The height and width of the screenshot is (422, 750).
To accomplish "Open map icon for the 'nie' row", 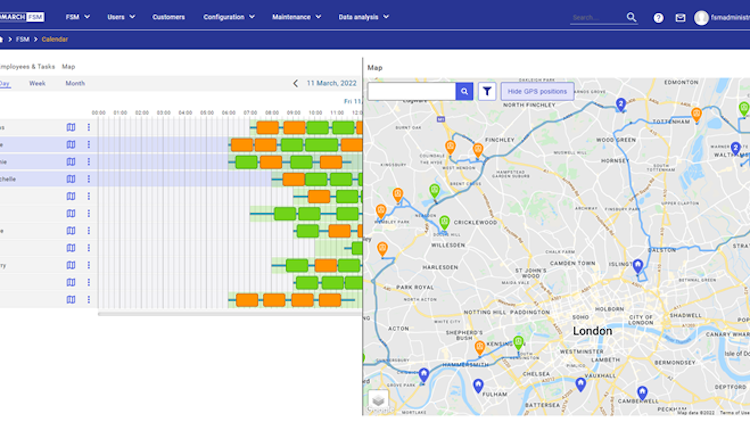I will 71,162.
